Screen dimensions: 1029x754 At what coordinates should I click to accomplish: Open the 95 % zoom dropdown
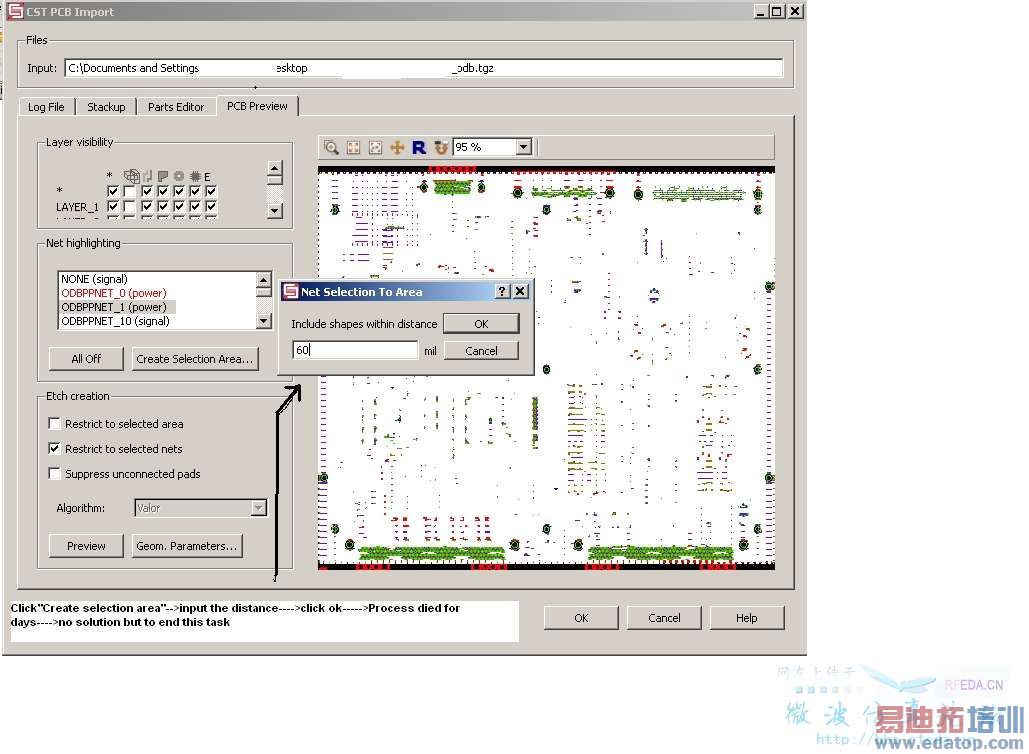click(x=523, y=147)
